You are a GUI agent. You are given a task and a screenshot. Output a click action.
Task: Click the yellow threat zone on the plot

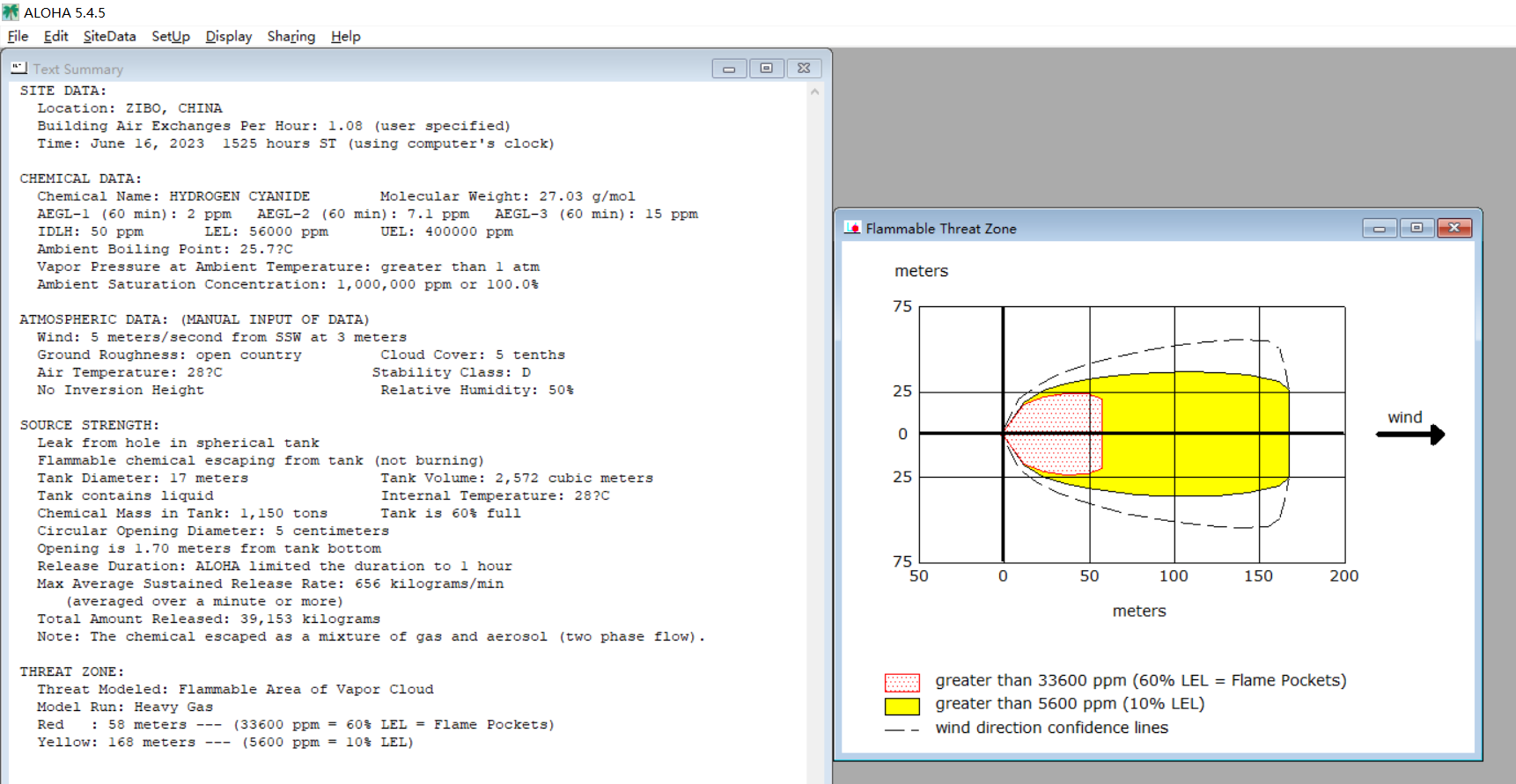click(1197, 434)
